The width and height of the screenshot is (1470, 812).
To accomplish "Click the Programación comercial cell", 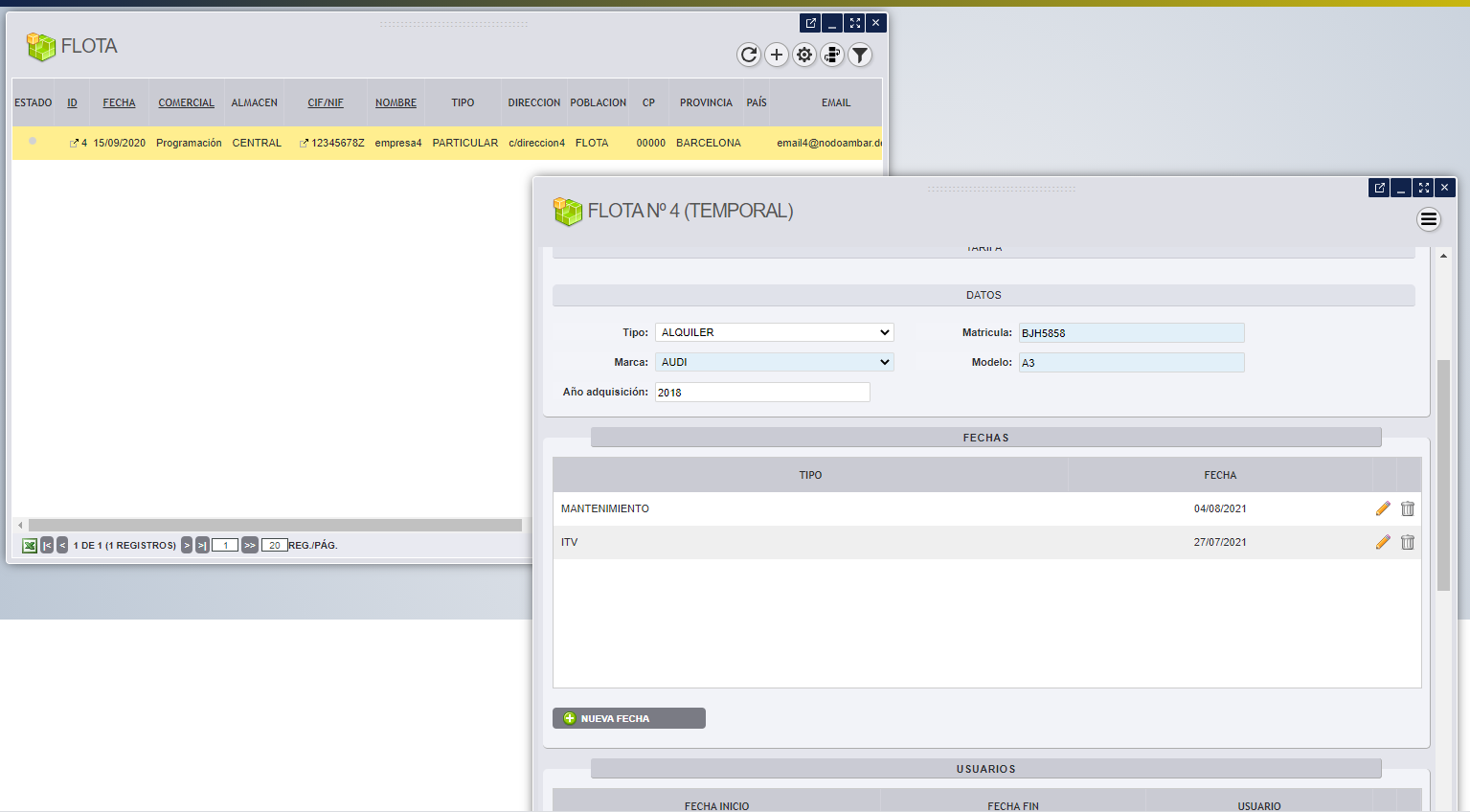I will click(x=189, y=143).
